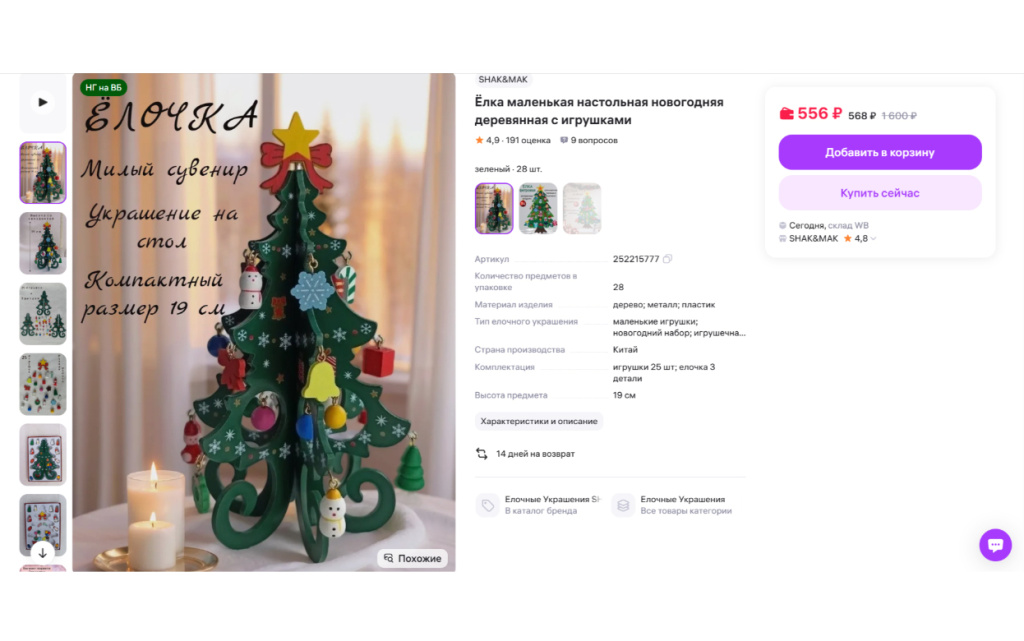1024x641 pixels.
Task: Select the second gallery thumbnail
Action: 42,243
